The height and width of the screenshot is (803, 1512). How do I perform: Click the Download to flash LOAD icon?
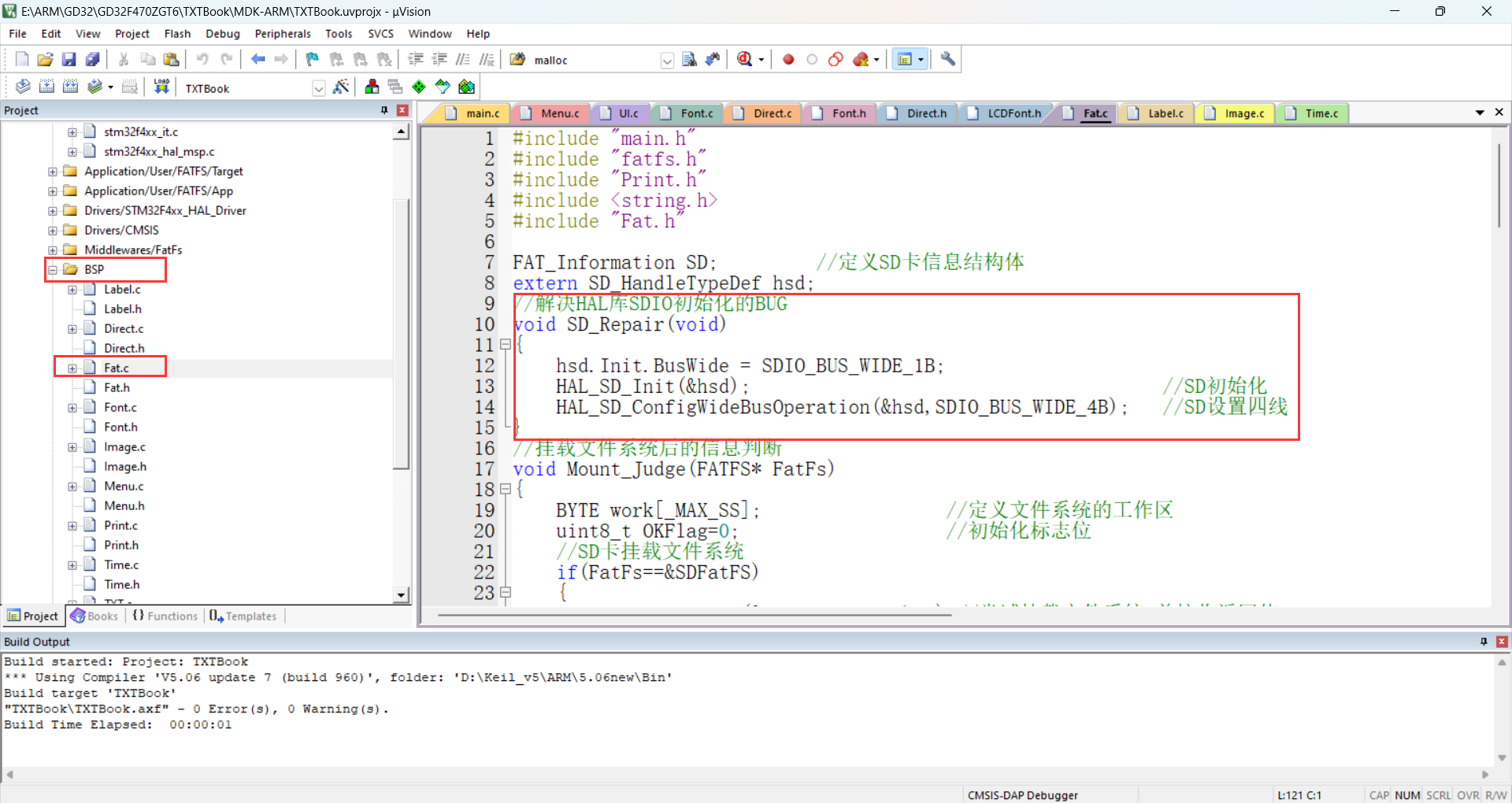coord(161,87)
